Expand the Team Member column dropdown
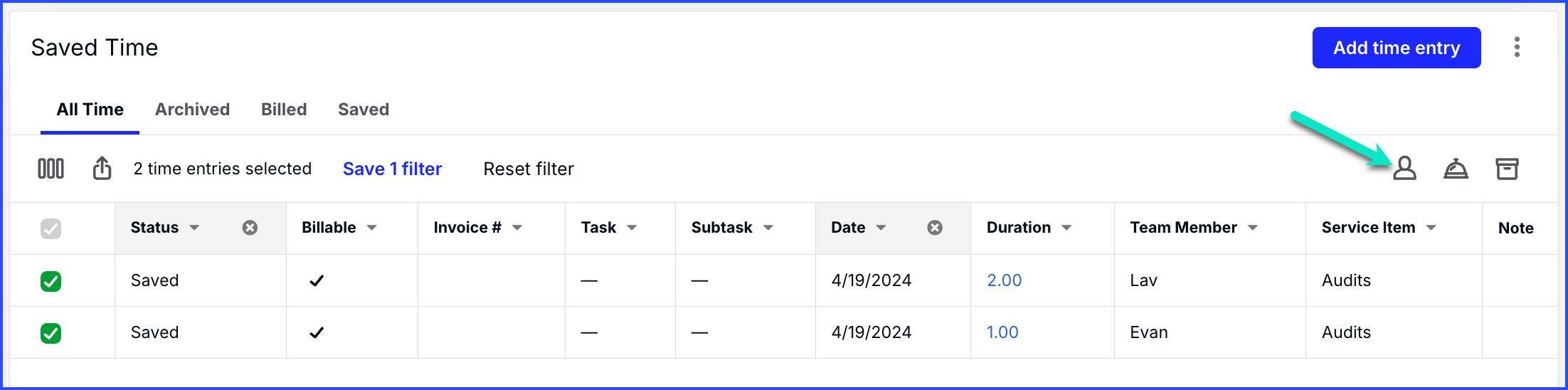Viewport: 1568px width, 390px height. click(x=1253, y=228)
